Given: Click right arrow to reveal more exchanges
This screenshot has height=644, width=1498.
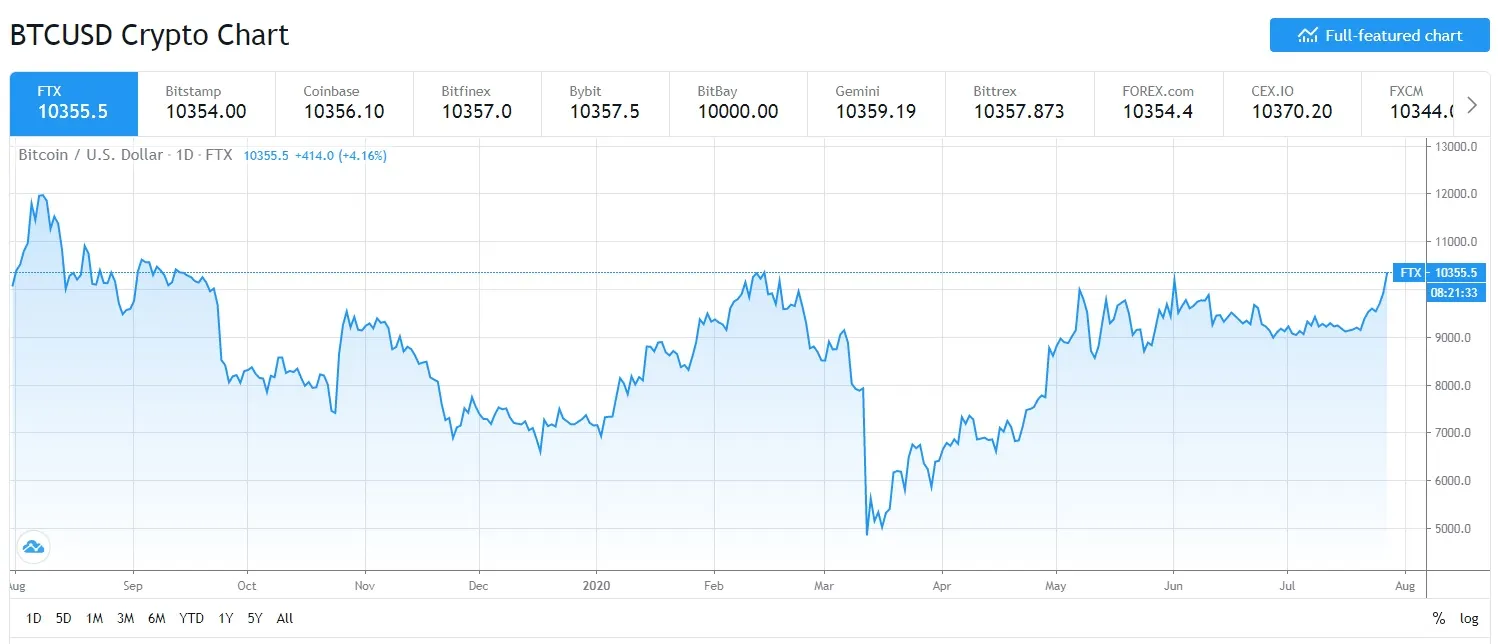Looking at the screenshot, I should [1471, 104].
